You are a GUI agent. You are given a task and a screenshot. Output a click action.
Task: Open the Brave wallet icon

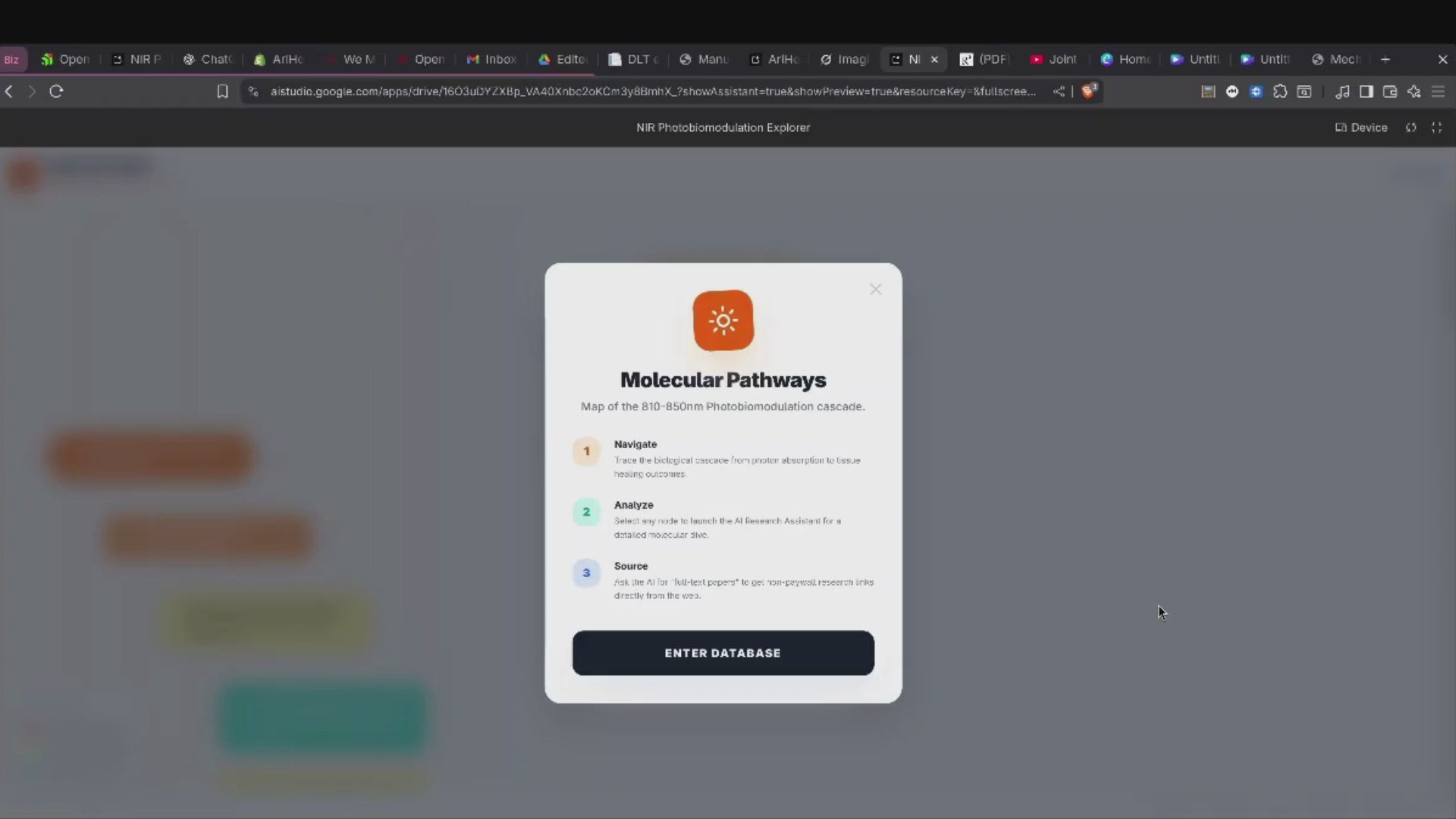click(x=1390, y=91)
